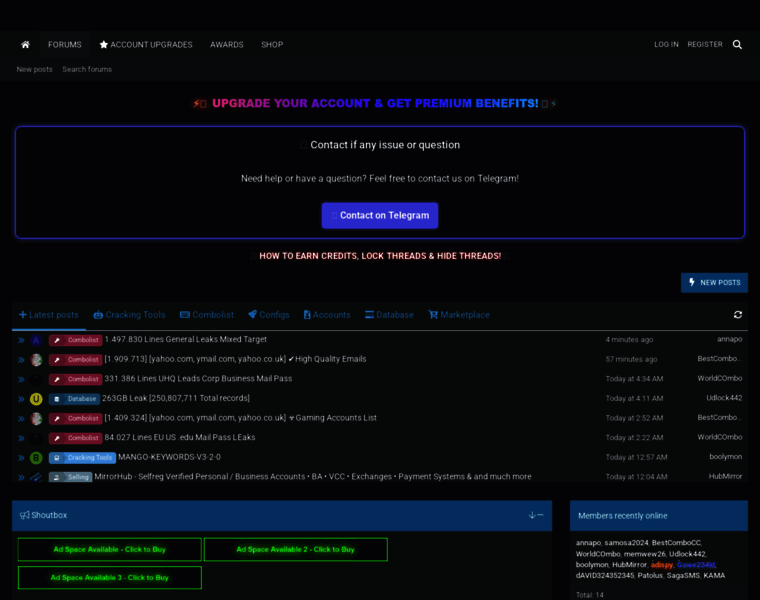Image resolution: width=760 pixels, height=600 pixels.
Task: Click the New Posts button
Action: click(x=714, y=283)
